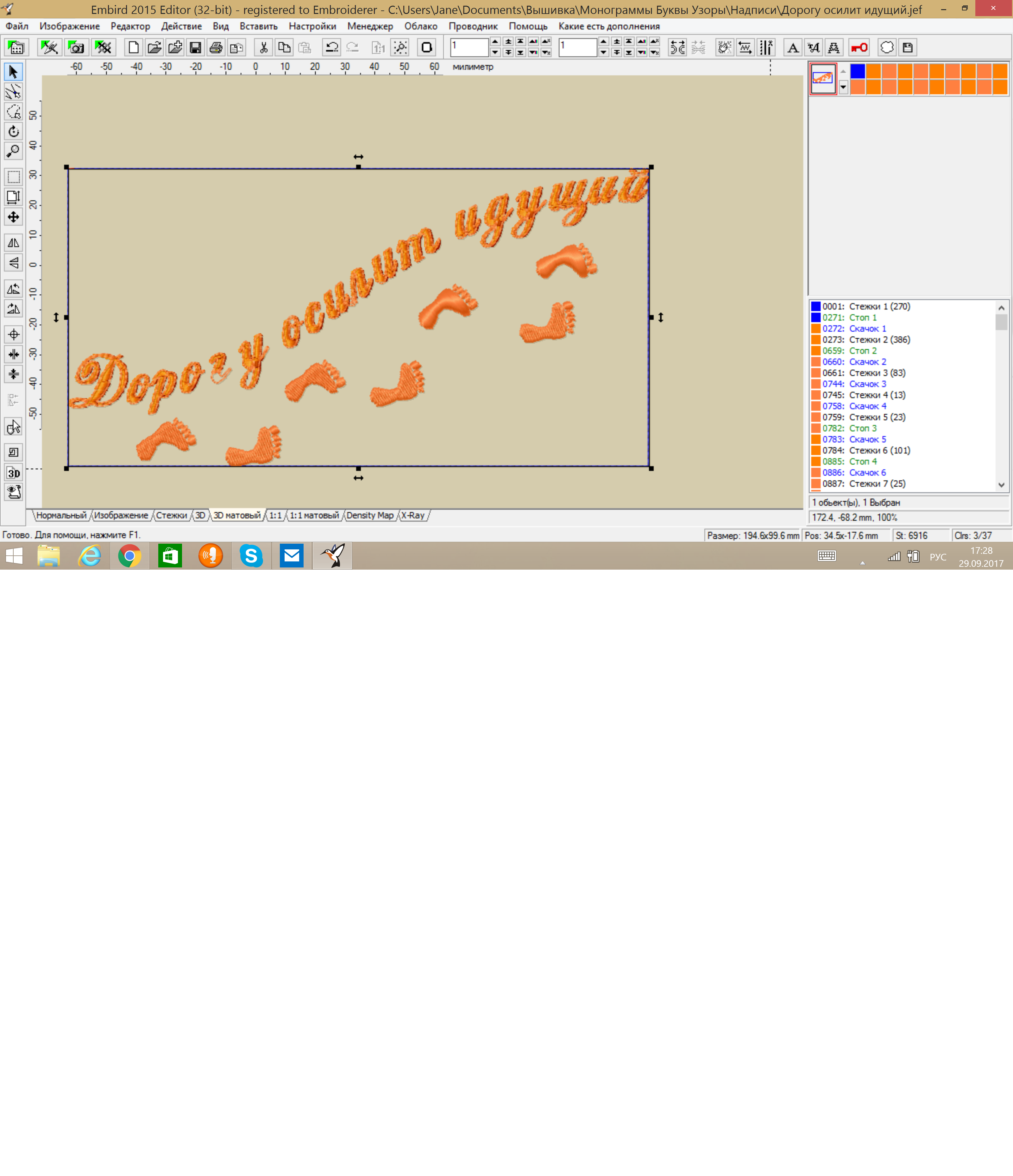Click the red key icon

coord(859,48)
